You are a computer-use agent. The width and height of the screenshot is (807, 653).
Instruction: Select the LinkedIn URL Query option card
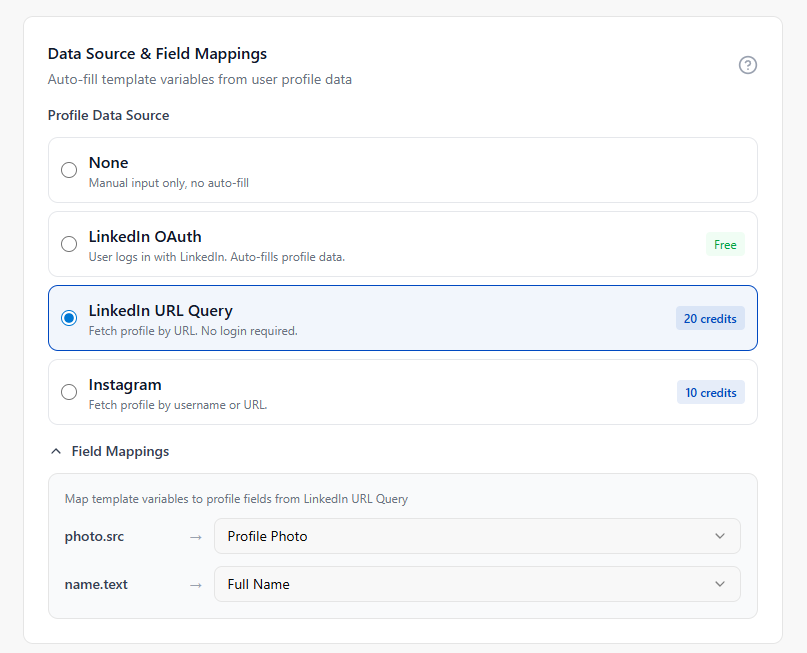[x=402, y=318]
